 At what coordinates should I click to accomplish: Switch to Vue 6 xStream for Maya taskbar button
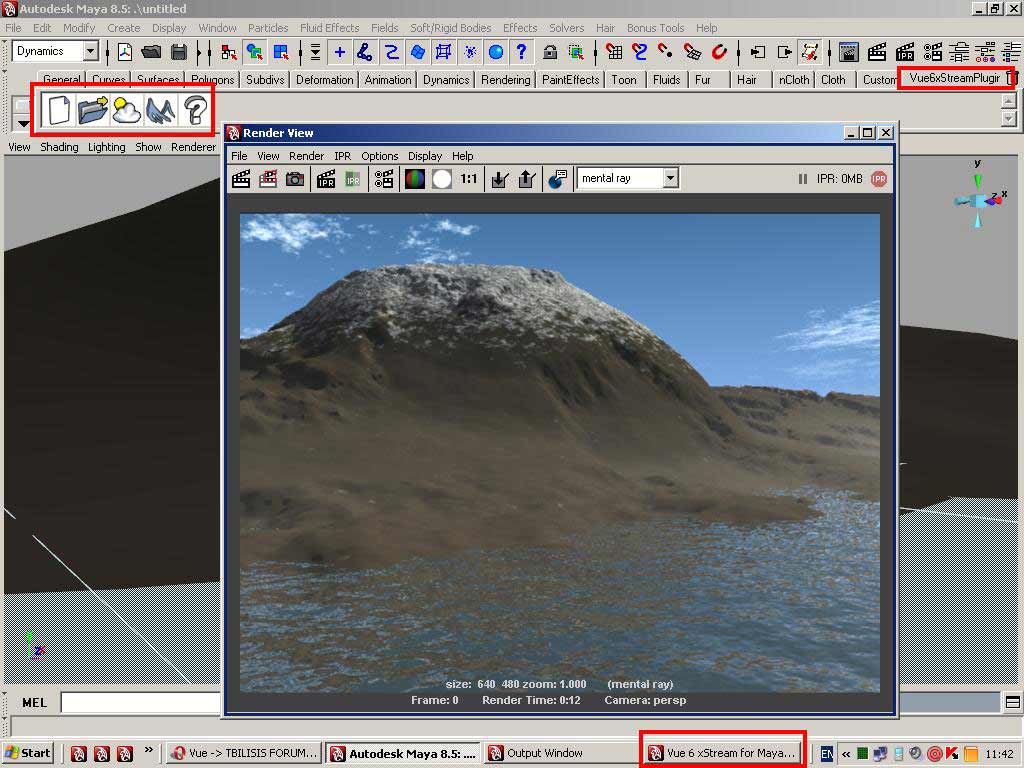point(722,753)
